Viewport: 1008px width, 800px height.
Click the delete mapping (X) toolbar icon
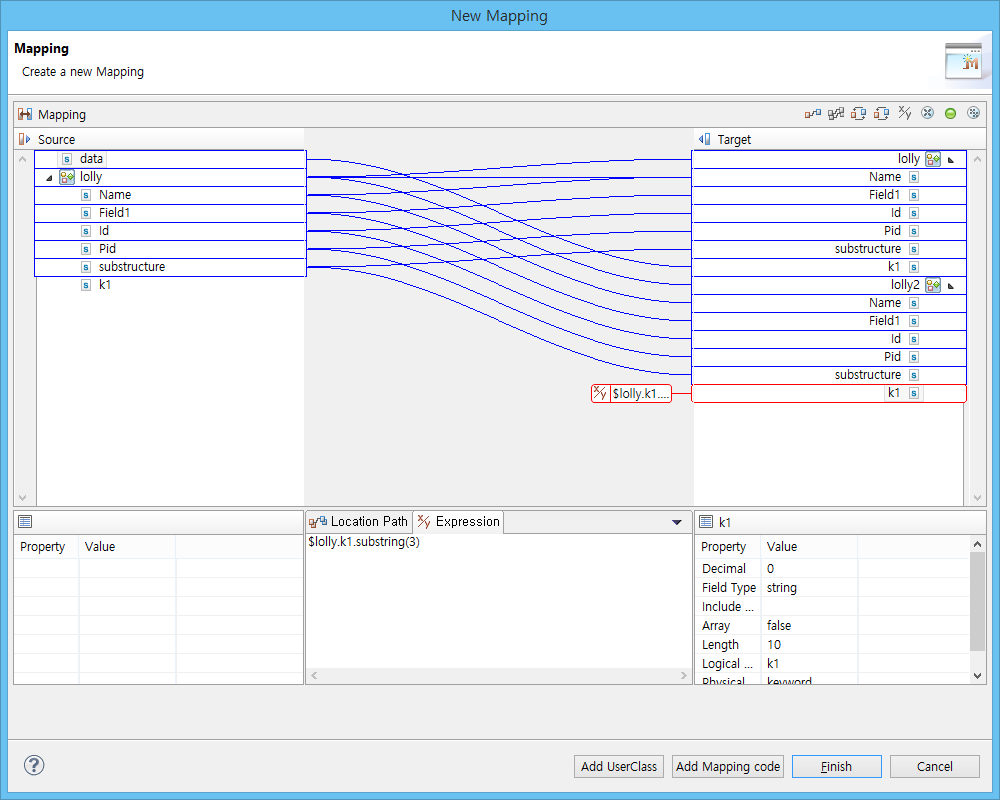(x=928, y=113)
